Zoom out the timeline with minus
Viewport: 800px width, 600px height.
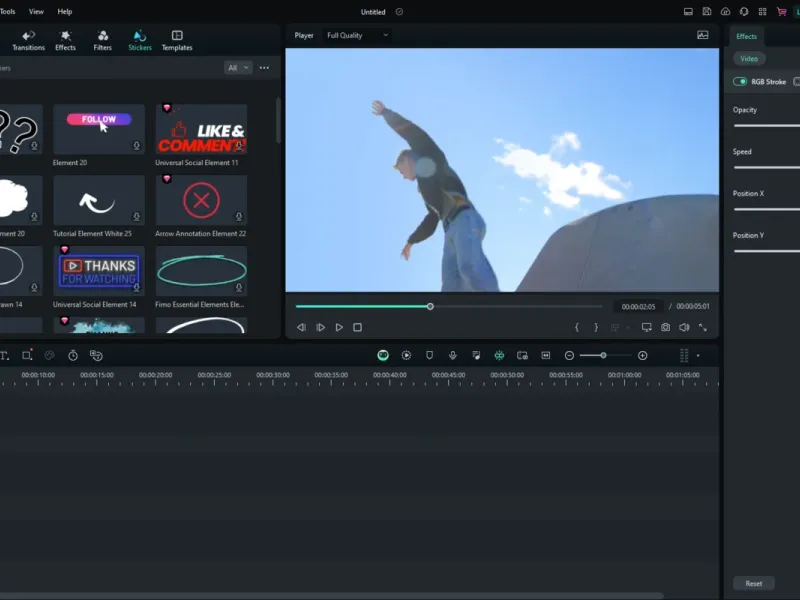[x=569, y=356]
